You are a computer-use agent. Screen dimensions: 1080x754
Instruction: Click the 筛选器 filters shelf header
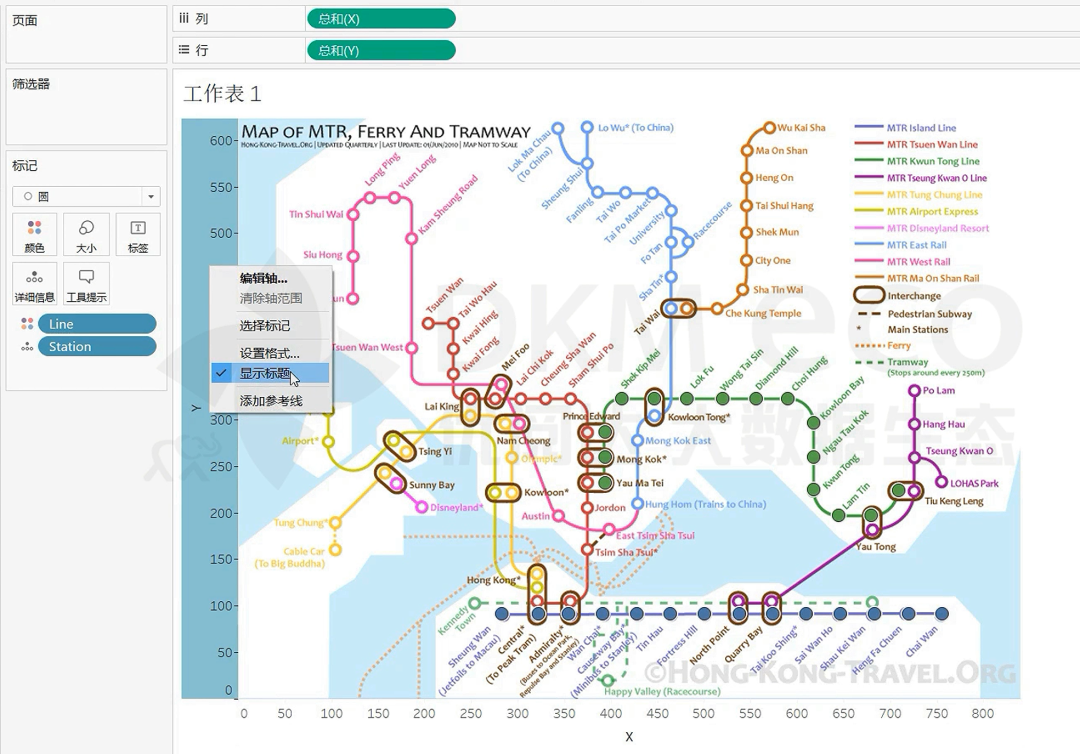[x=31, y=84]
